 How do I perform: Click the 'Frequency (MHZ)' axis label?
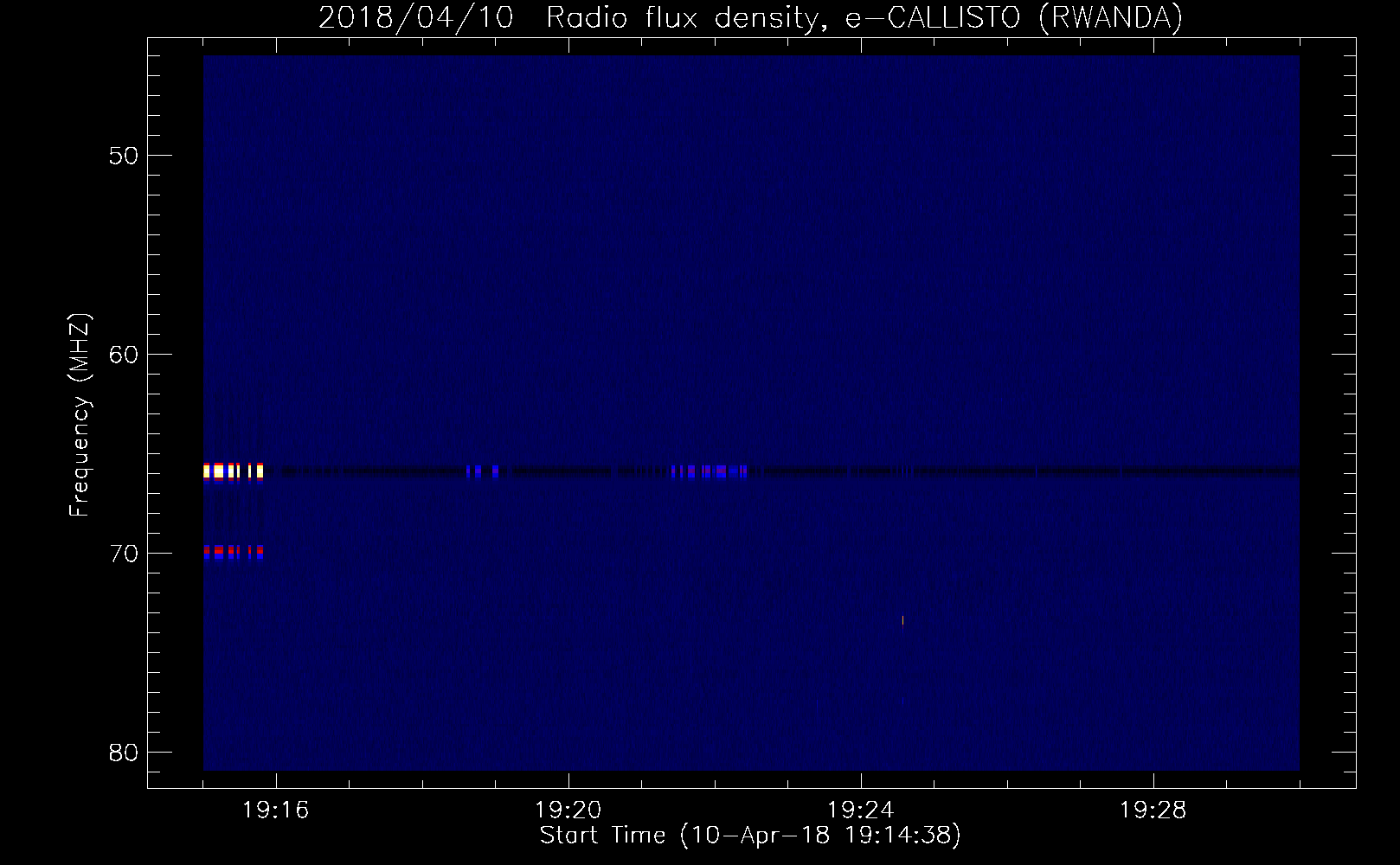point(80,415)
